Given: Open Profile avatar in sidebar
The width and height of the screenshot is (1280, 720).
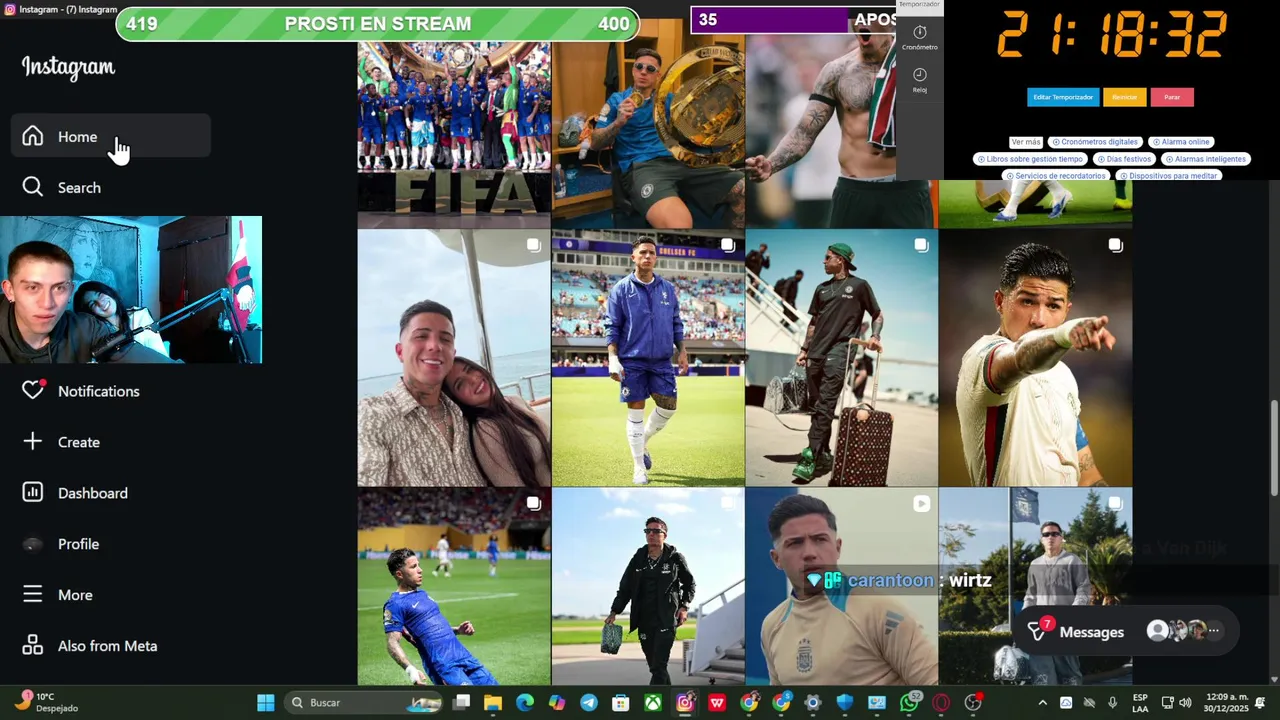Looking at the screenshot, I should pyautogui.click(x=33, y=544).
